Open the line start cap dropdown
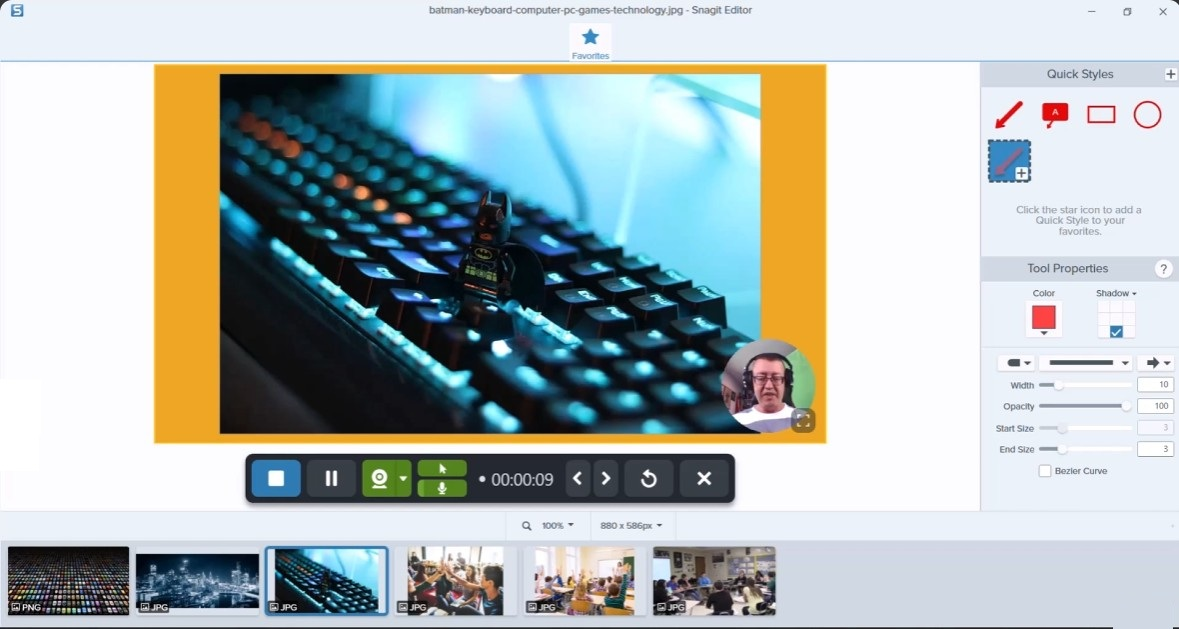1179x629 pixels. click(x=1017, y=363)
